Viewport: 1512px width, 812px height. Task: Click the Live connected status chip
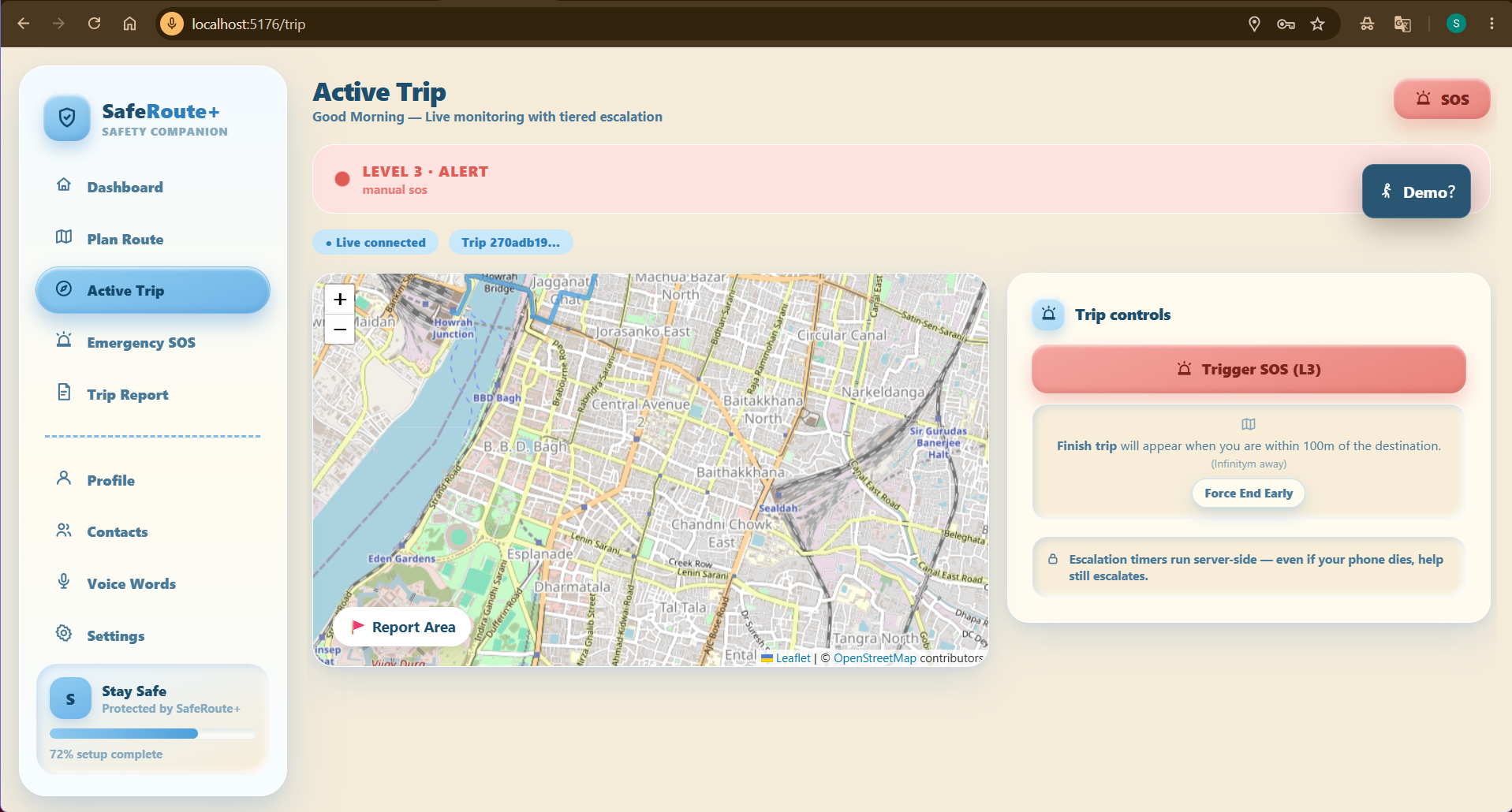[x=375, y=243]
